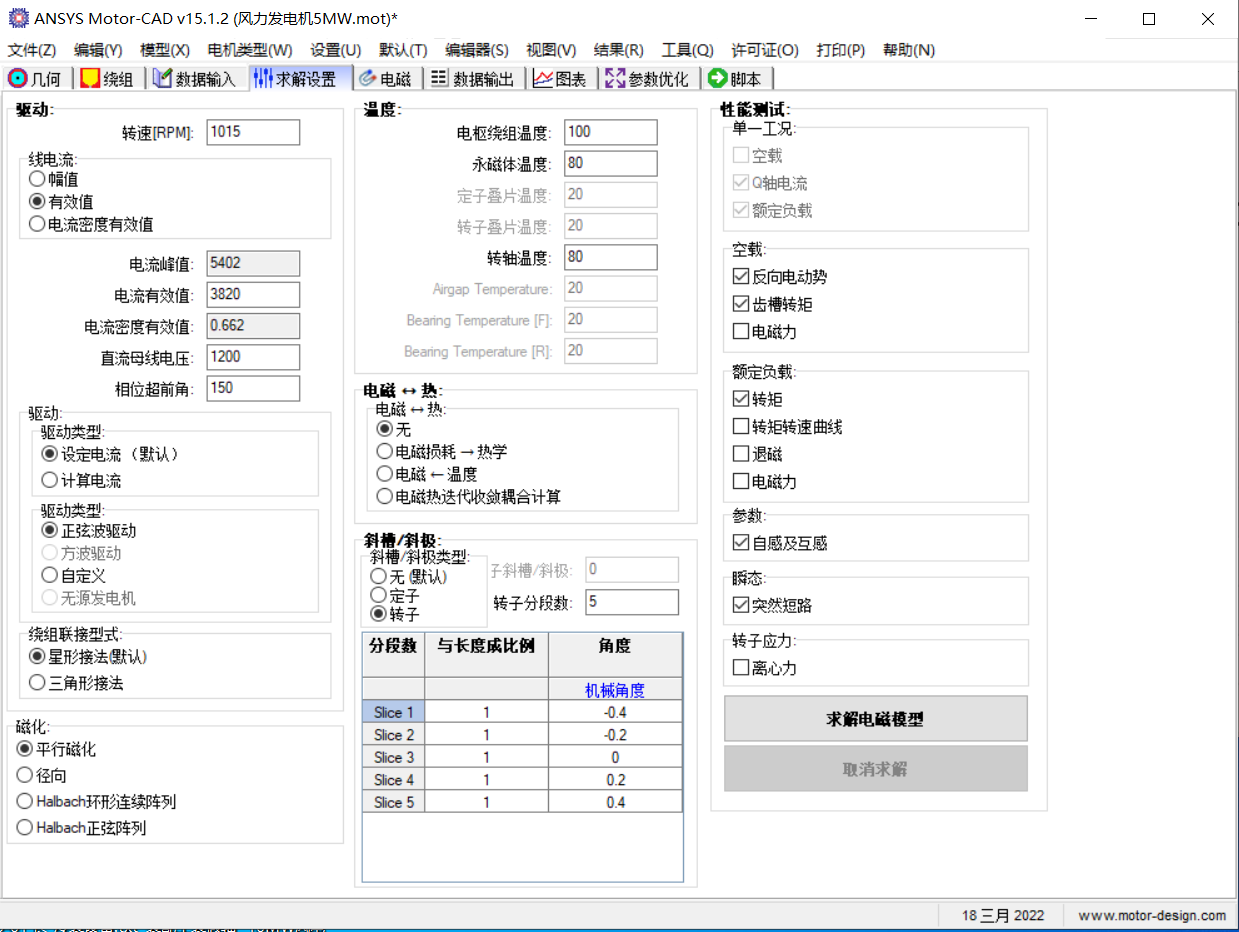This screenshot has height=932, width=1239.
Task: Open the 设置(U) menu
Action: tap(336, 50)
